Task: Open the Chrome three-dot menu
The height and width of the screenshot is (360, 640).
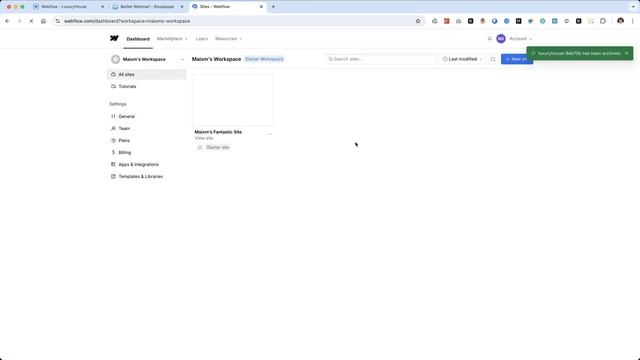Action: click(633, 21)
